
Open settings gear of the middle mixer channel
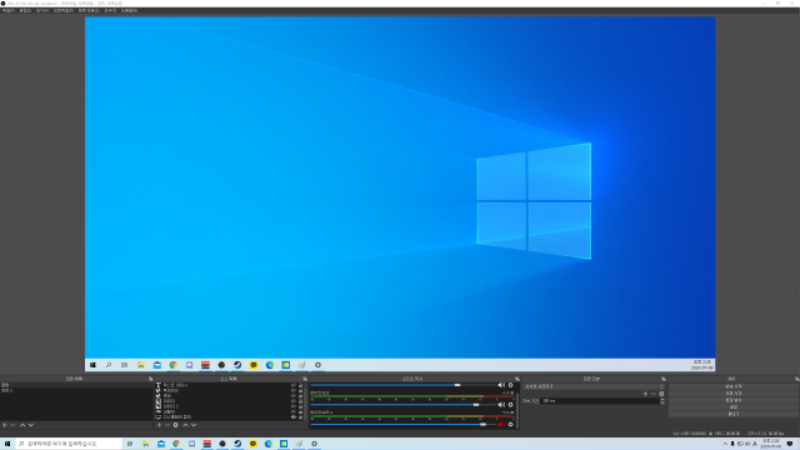[x=510, y=405]
